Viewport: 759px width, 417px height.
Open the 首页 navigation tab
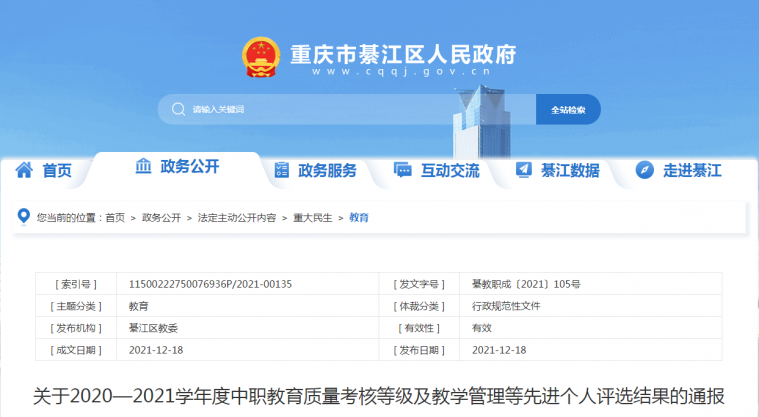click(56, 171)
